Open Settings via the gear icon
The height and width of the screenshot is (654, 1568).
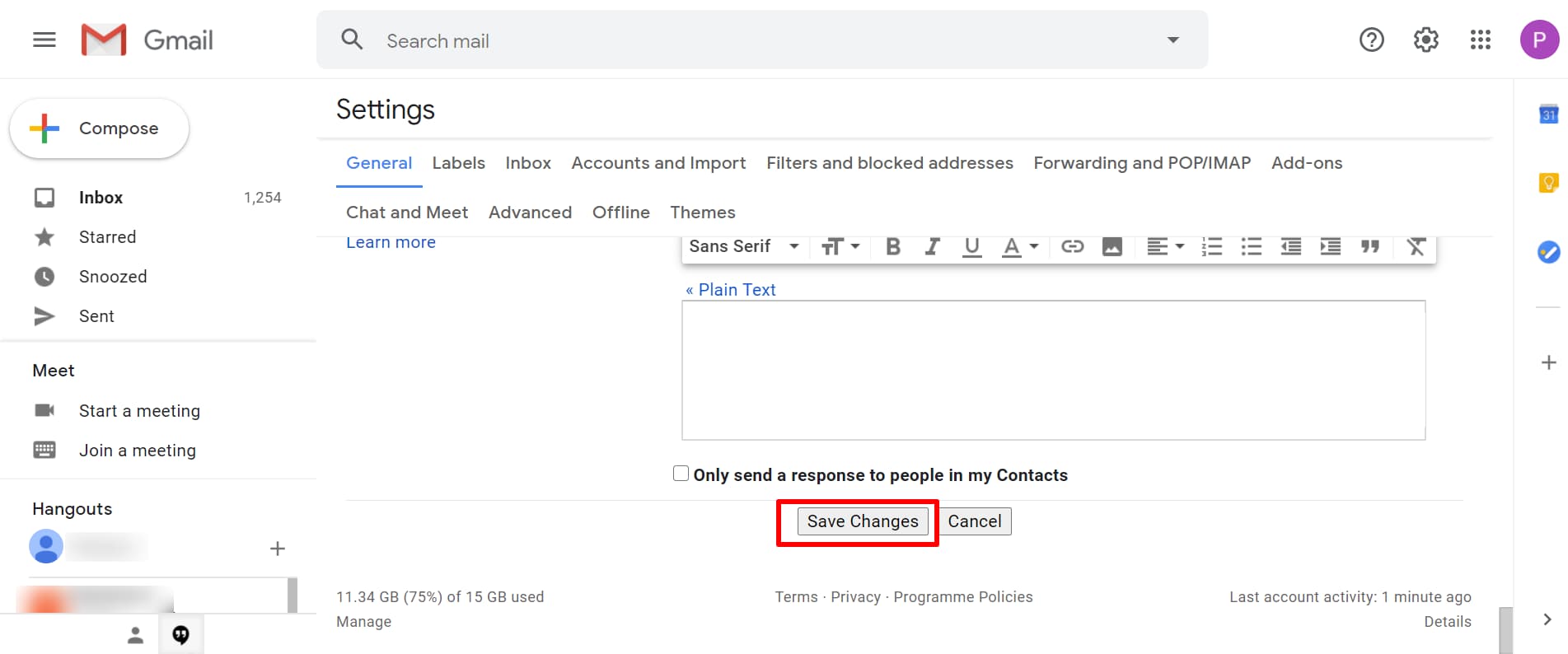tap(1425, 40)
